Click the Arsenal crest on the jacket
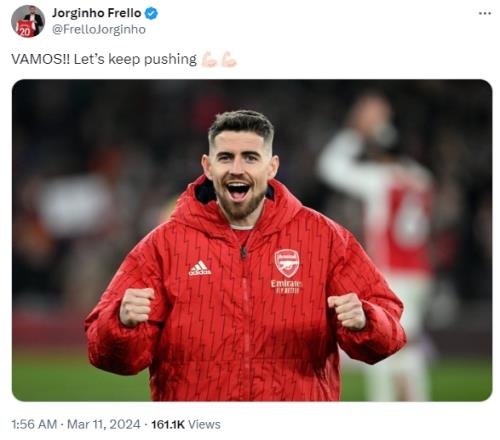The image size is (500, 440). point(287,263)
